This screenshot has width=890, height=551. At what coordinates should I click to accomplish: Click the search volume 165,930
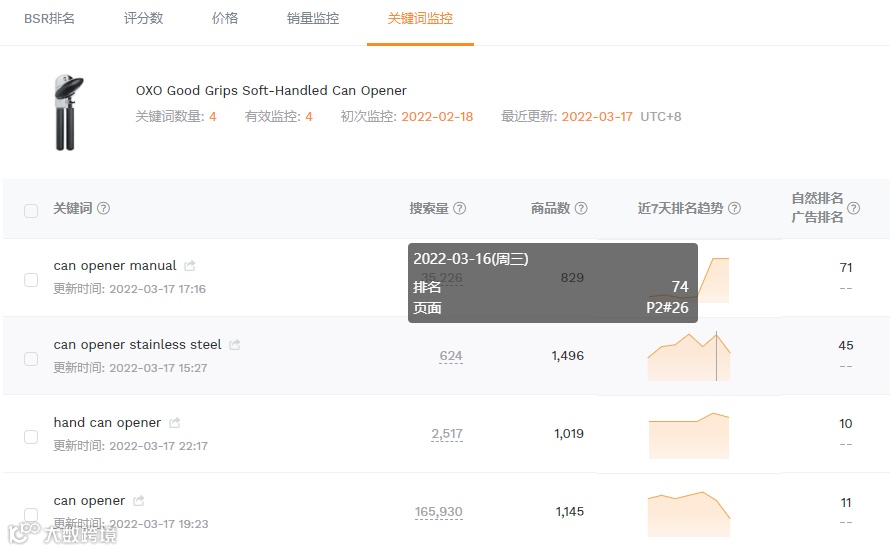click(438, 512)
